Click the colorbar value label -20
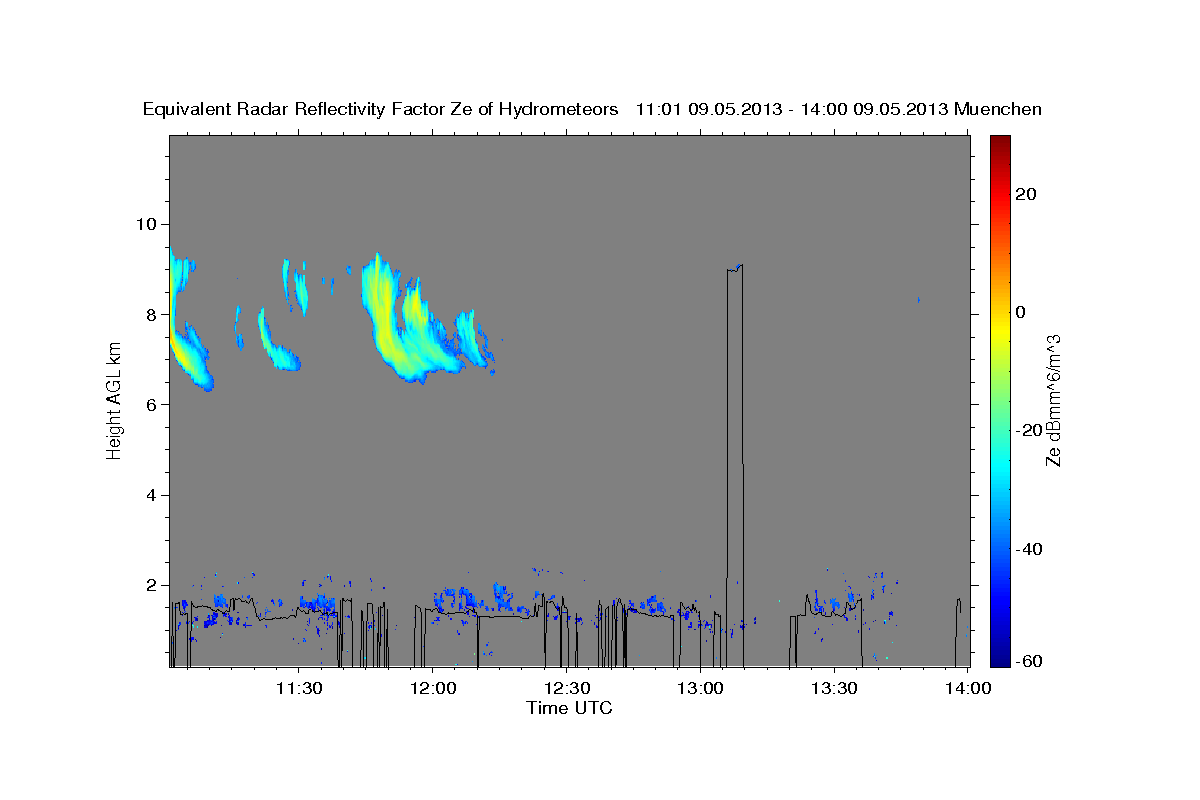The width and height of the screenshot is (1200, 800). pyautogui.click(x=1030, y=431)
